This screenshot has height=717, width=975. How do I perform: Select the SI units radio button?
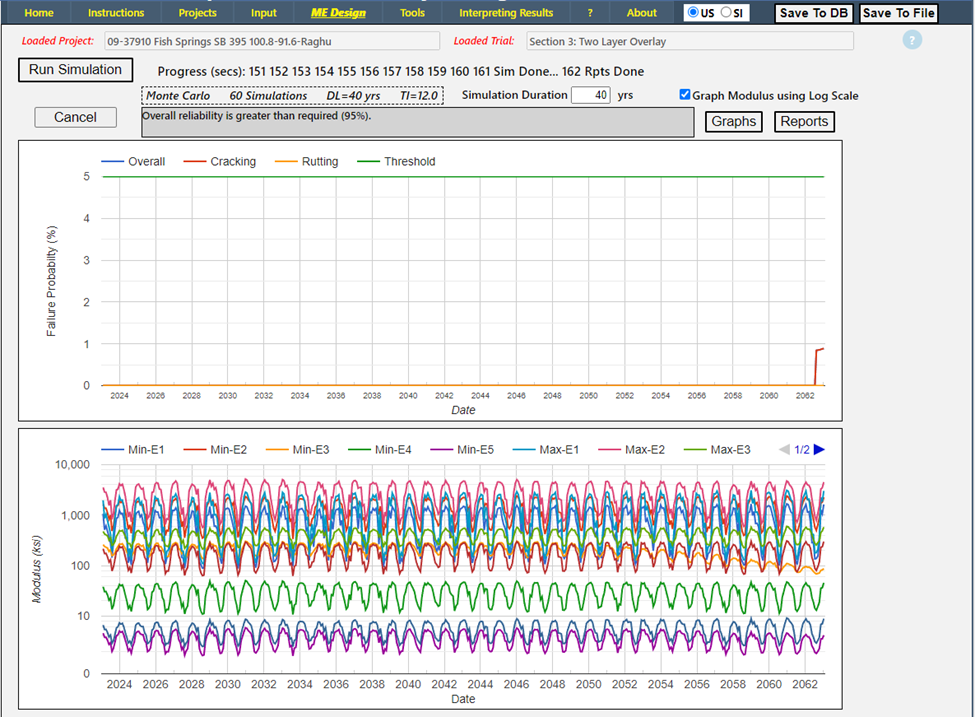pos(727,13)
